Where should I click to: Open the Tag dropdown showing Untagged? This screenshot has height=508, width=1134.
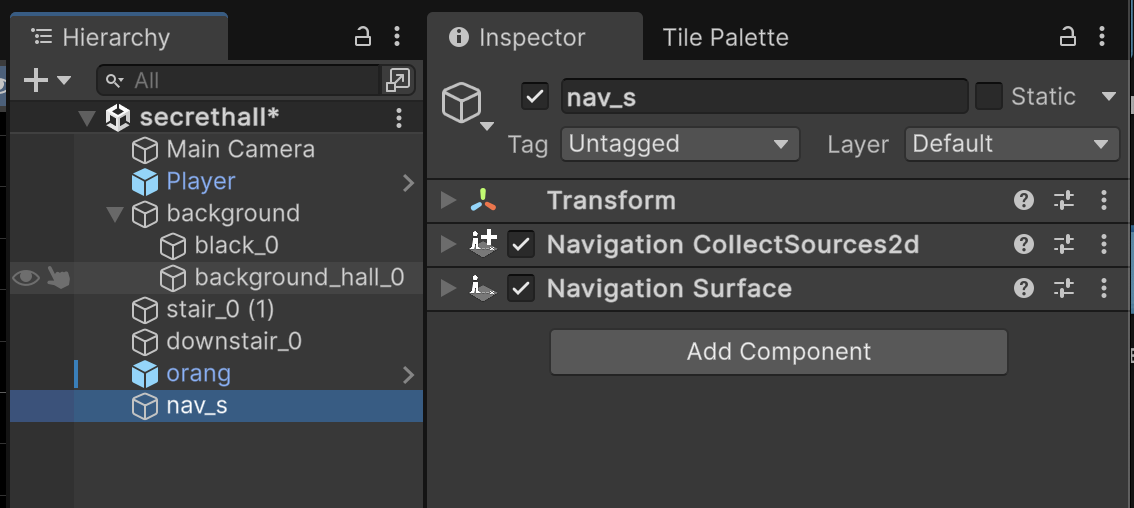[680, 144]
